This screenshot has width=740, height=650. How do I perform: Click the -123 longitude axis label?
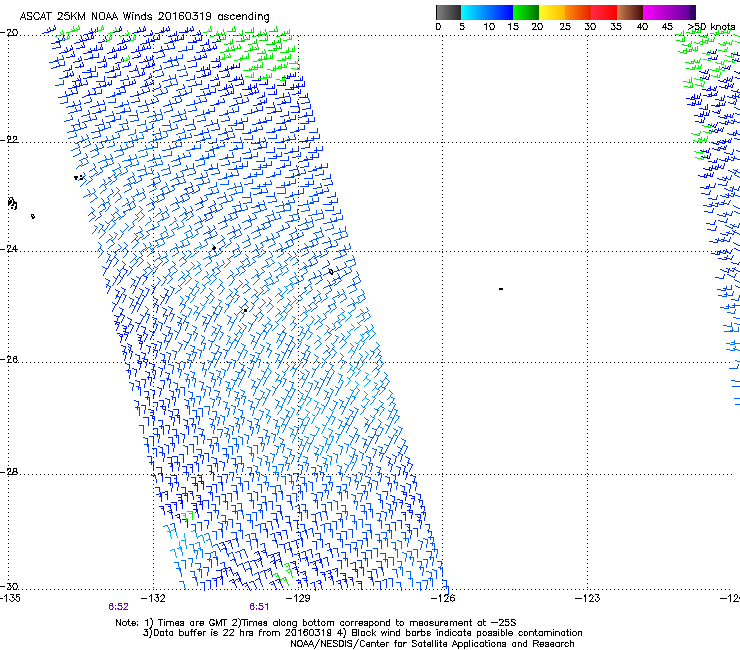588,599
